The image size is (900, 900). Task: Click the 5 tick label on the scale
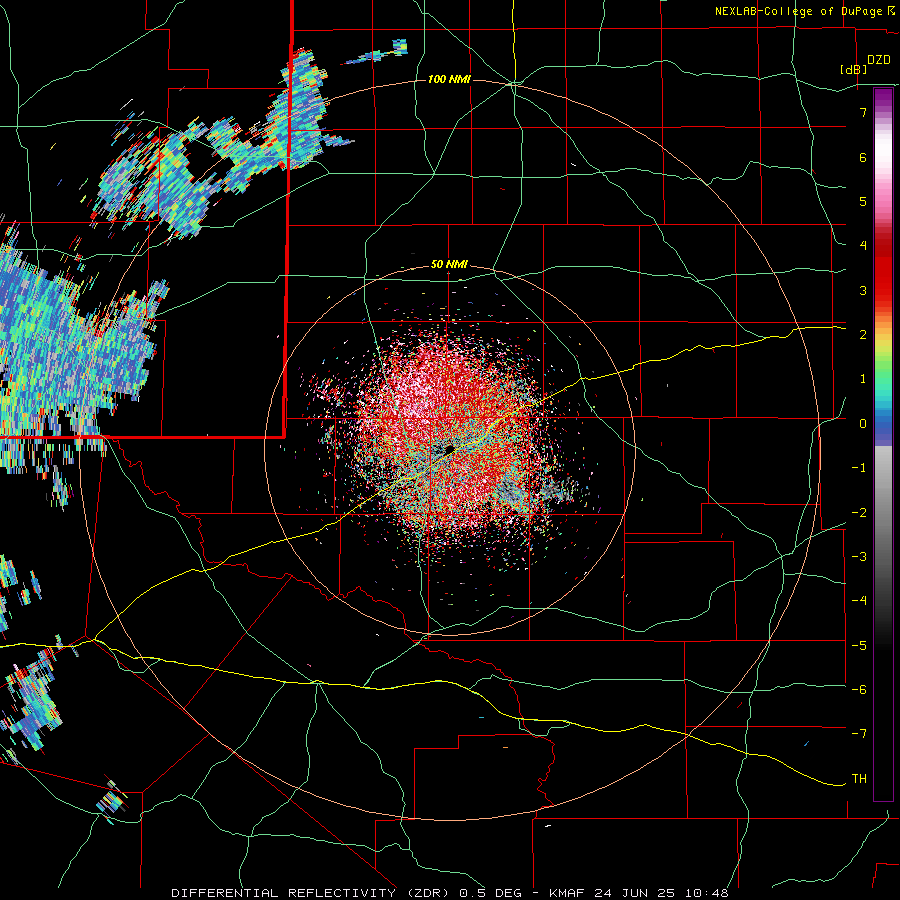point(863,201)
